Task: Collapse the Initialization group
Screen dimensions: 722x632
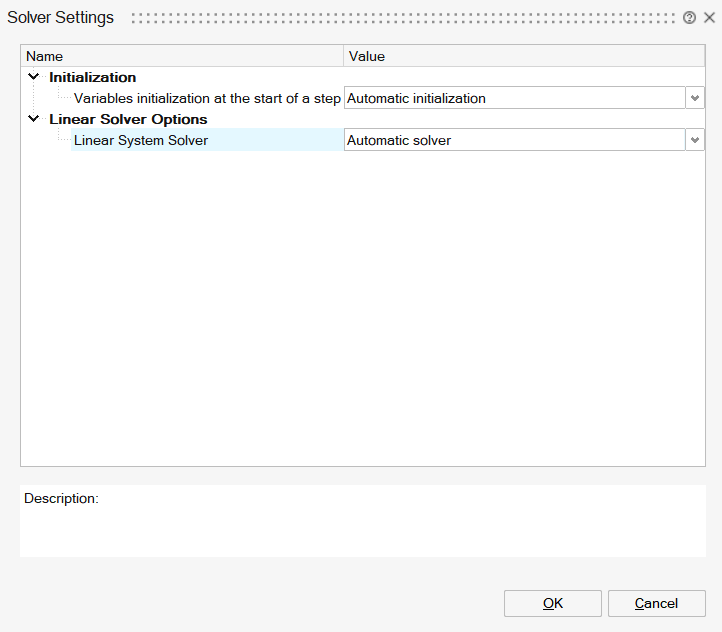Action: coord(34,77)
